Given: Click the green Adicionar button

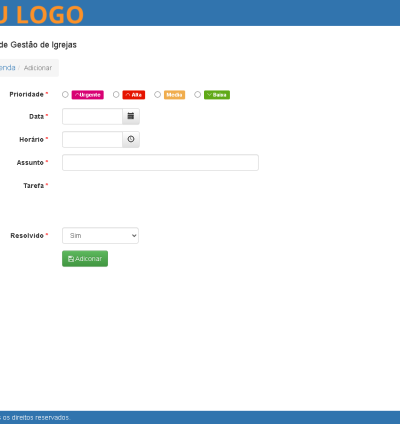Looking at the screenshot, I should [x=85, y=259].
